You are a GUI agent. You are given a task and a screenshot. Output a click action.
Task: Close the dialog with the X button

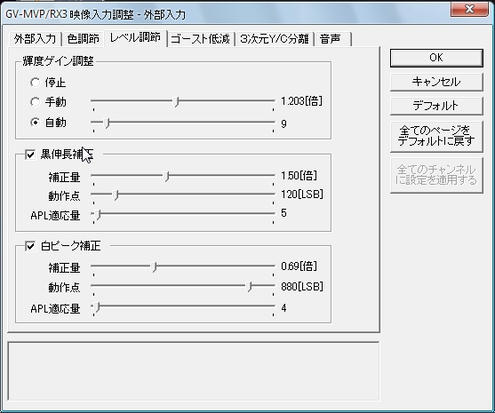tap(469, 9)
